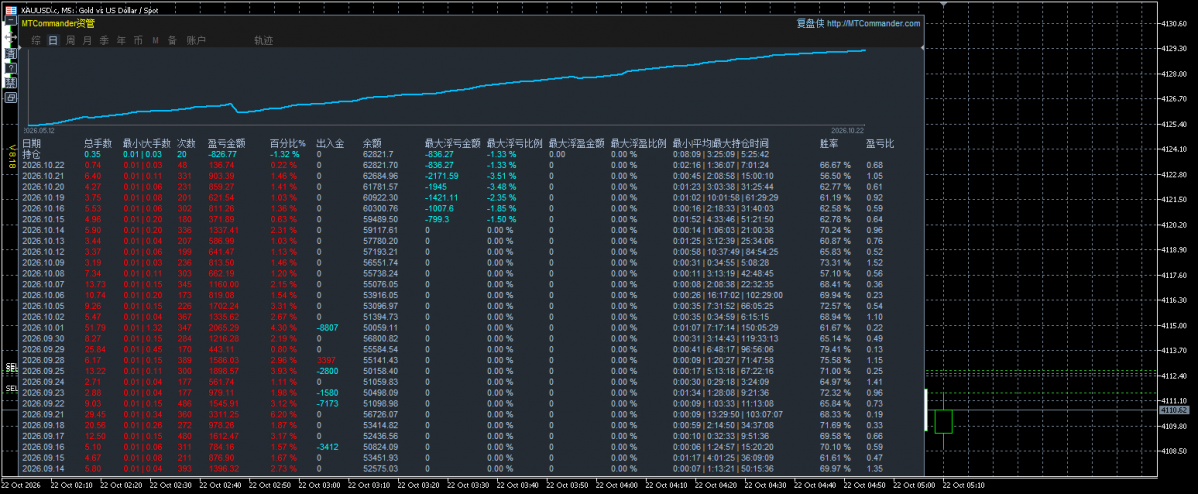Click the 4.30 % percentage value
The height and width of the screenshot is (494, 1198).
[x=285, y=327]
